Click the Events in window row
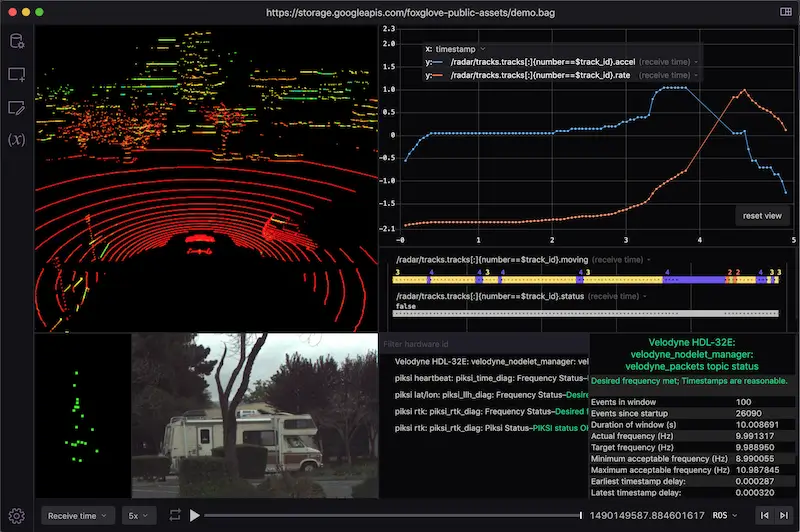Viewport: 800px width, 532px height. click(692, 402)
